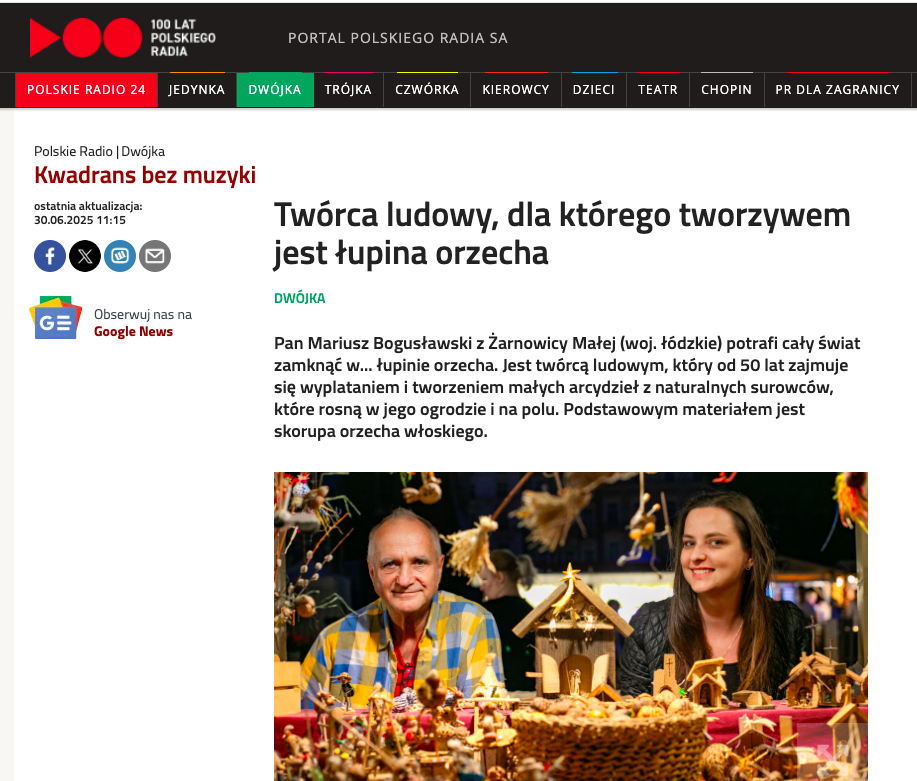Follow the Google News link text
The width and height of the screenshot is (917, 781).
pos(133,332)
